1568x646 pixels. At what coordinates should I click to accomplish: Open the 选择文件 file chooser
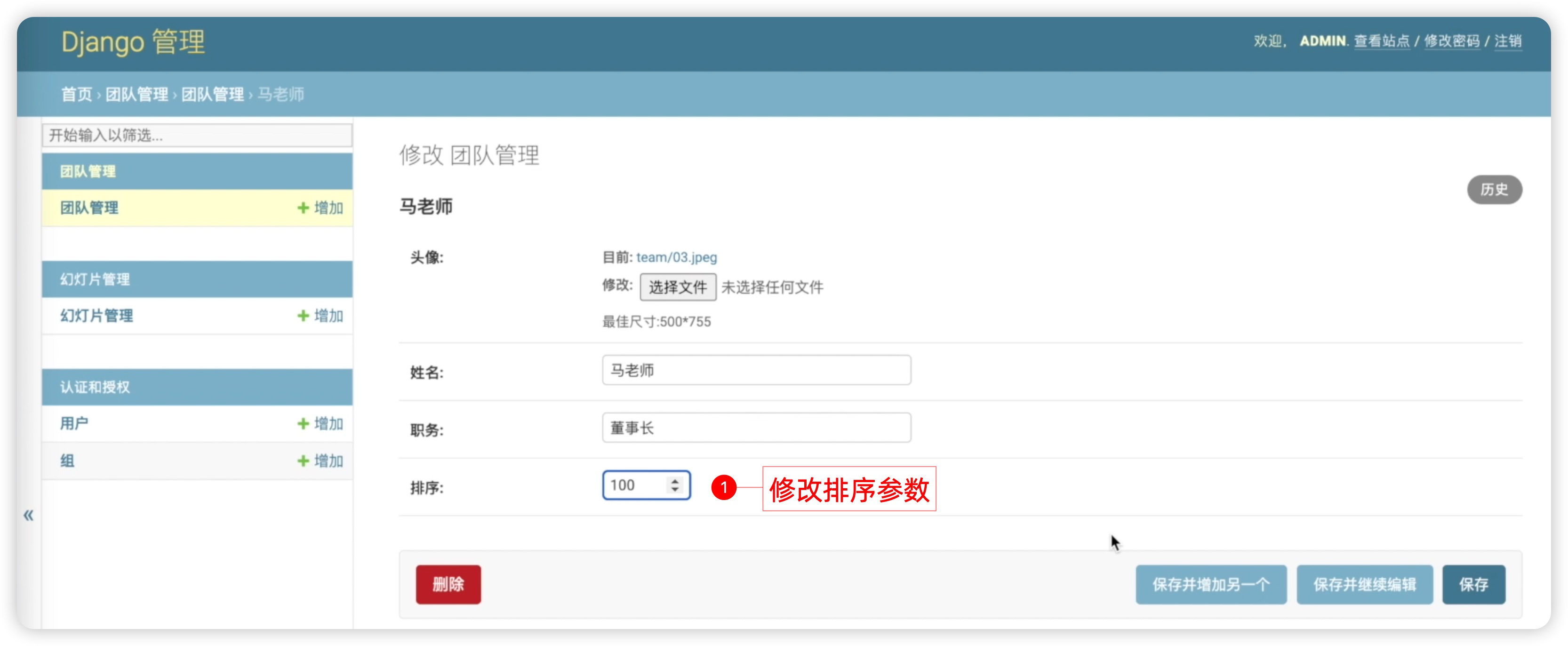coord(678,287)
